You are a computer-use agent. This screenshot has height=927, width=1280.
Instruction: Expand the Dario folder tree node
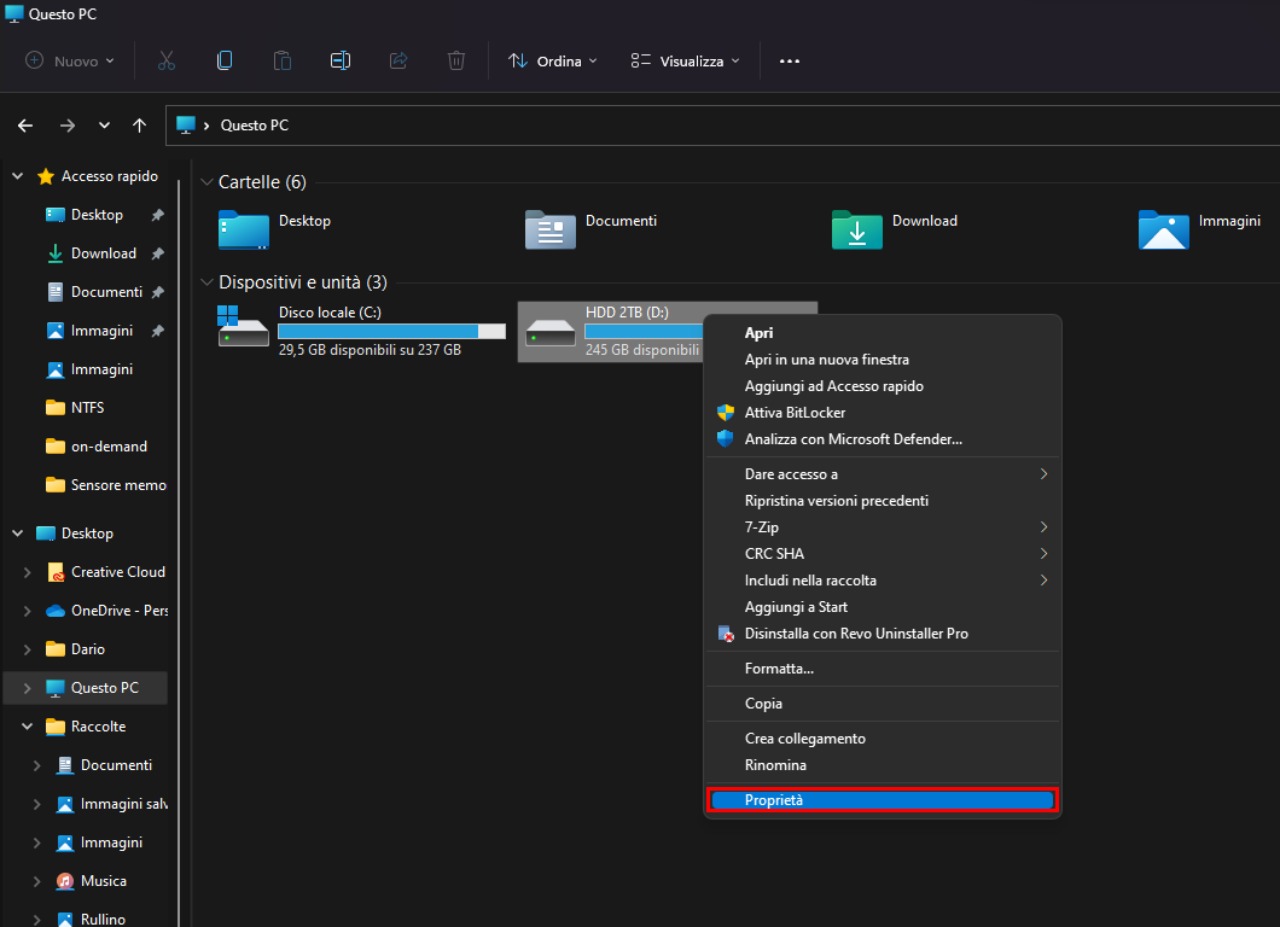27,649
